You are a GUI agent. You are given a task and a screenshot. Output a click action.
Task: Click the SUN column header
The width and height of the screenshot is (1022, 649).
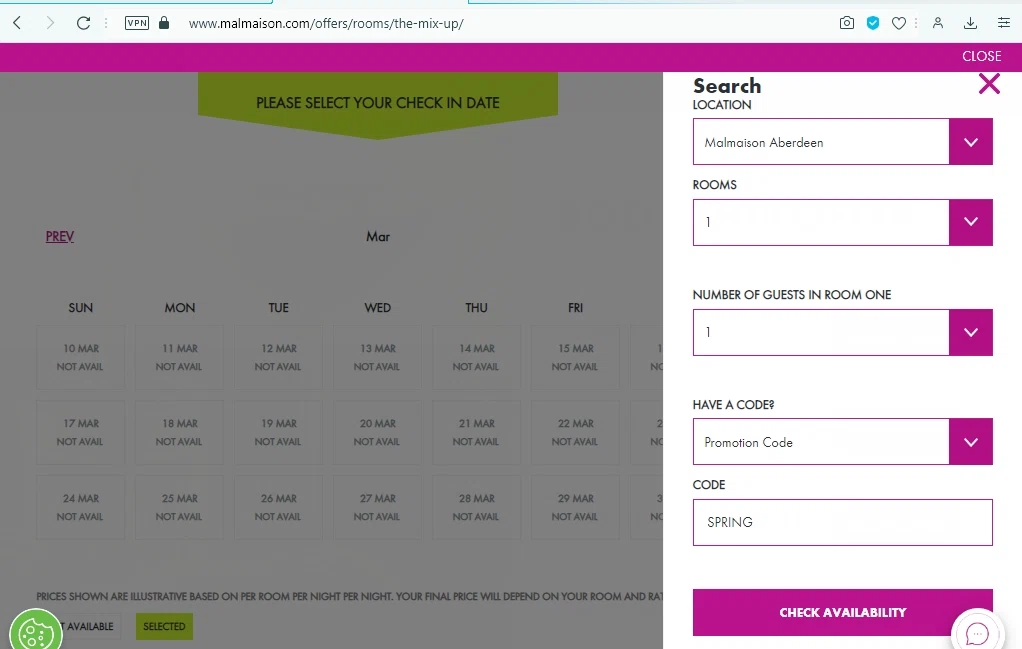click(x=80, y=308)
